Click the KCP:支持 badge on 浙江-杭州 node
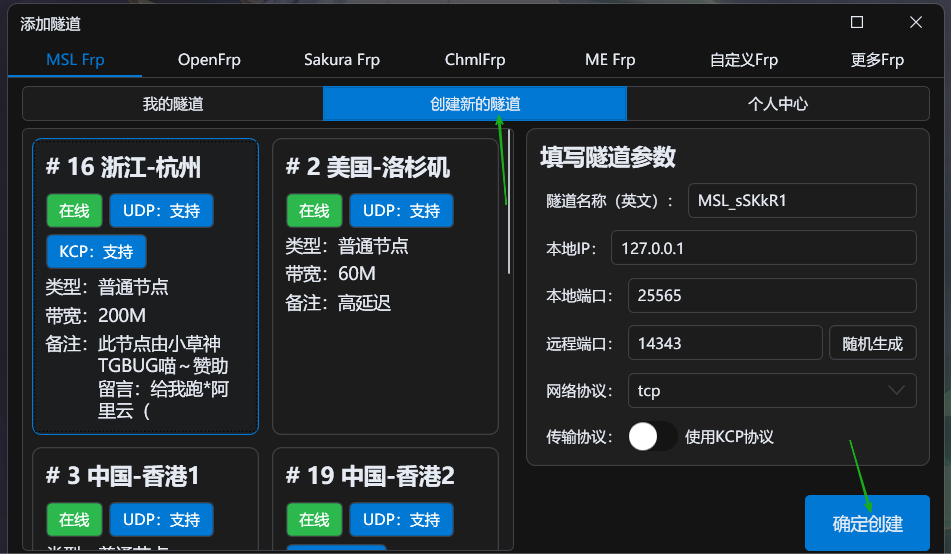Screen dimensions: 951x554 (96, 252)
